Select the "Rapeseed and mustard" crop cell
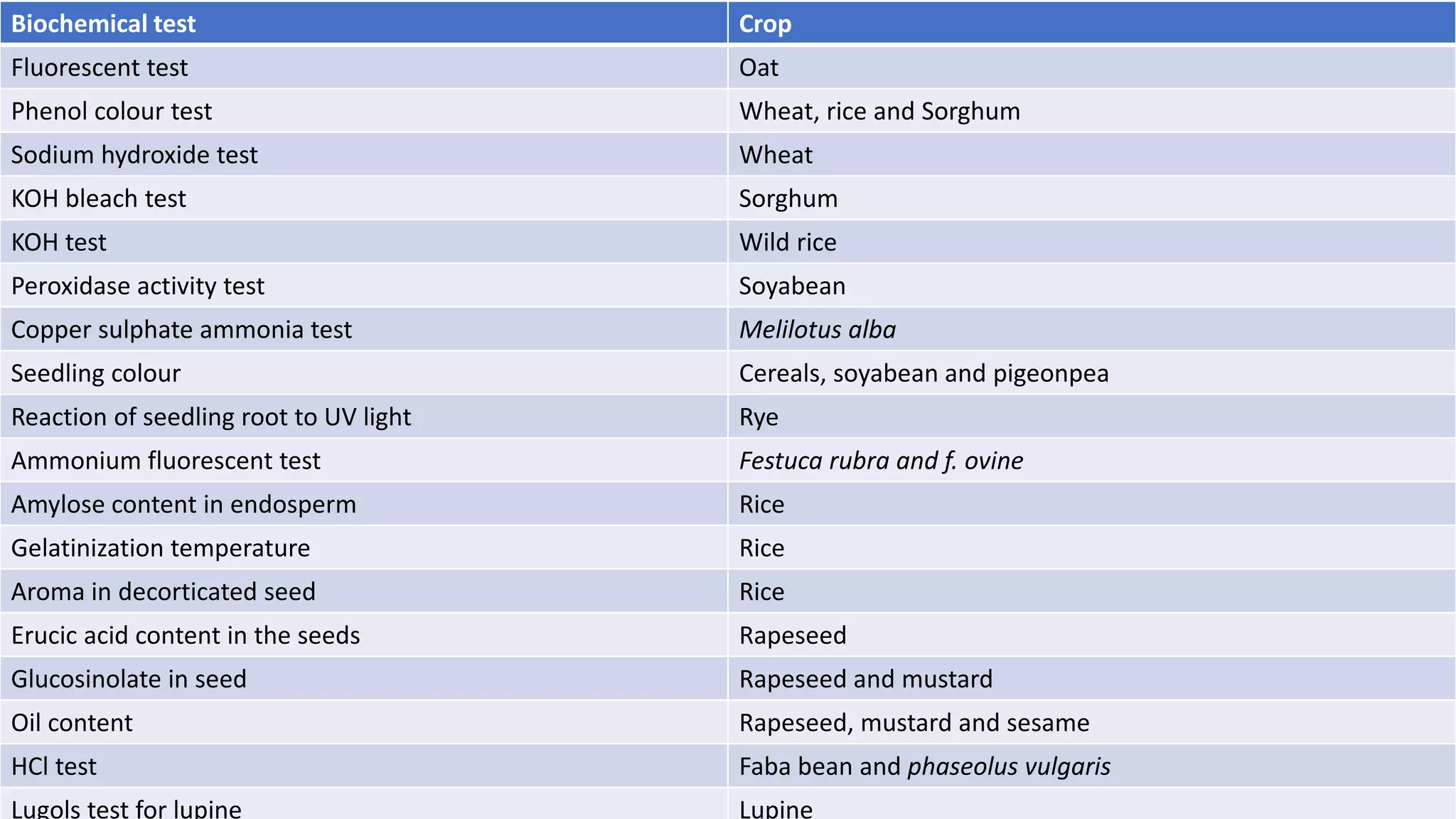This screenshot has height=819, width=1456. tap(865, 679)
